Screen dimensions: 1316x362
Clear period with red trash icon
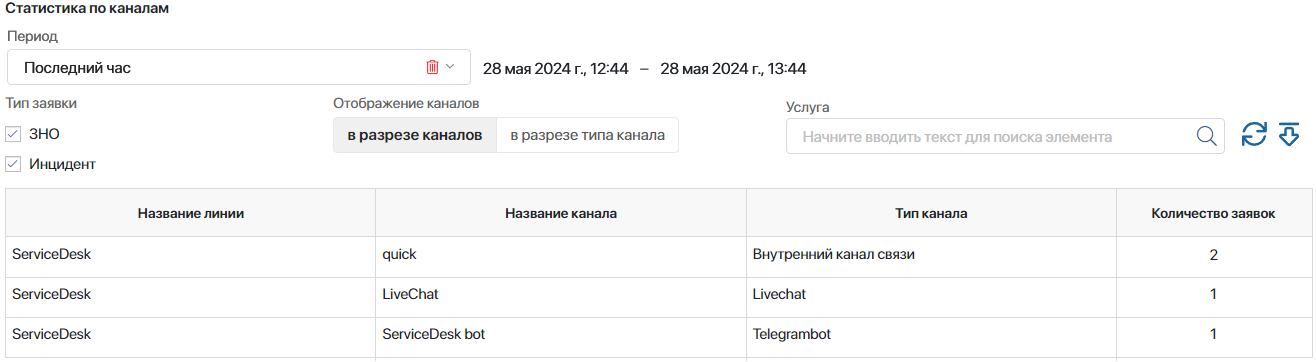click(x=432, y=67)
